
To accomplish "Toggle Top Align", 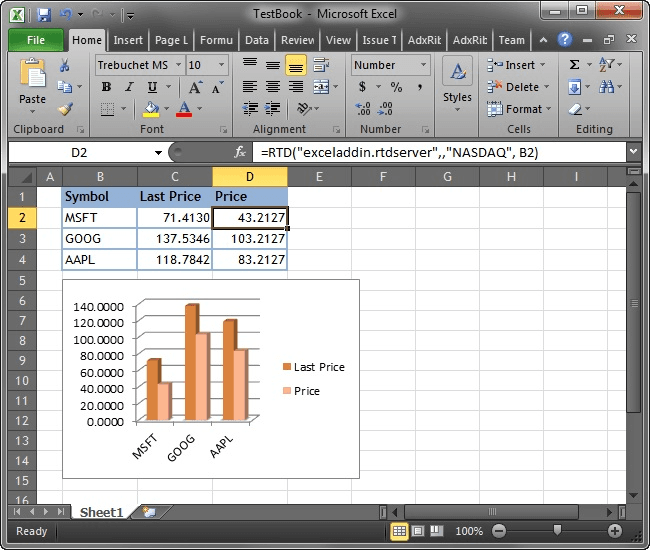I will click(250, 65).
